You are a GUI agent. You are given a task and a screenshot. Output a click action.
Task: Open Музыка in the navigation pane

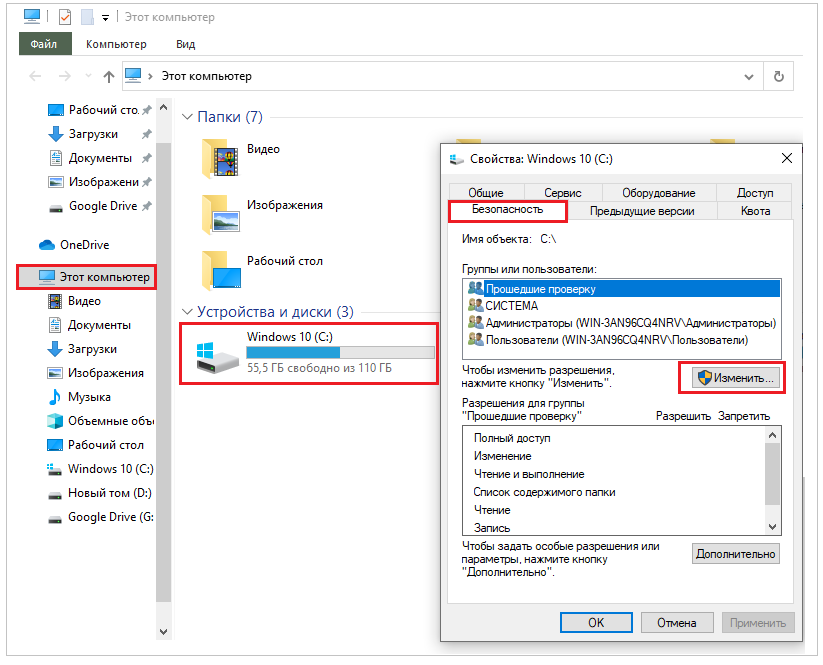79,397
